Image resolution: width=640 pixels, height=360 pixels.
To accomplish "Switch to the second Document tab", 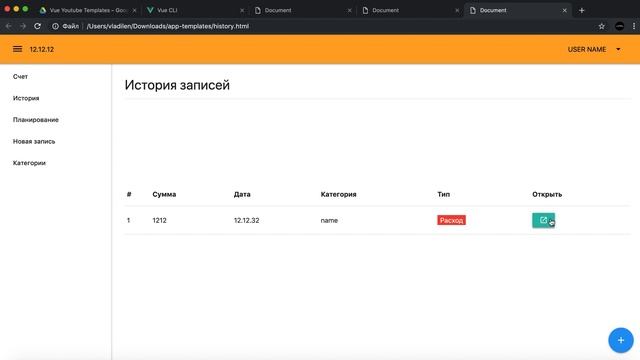I will coord(410,10).
